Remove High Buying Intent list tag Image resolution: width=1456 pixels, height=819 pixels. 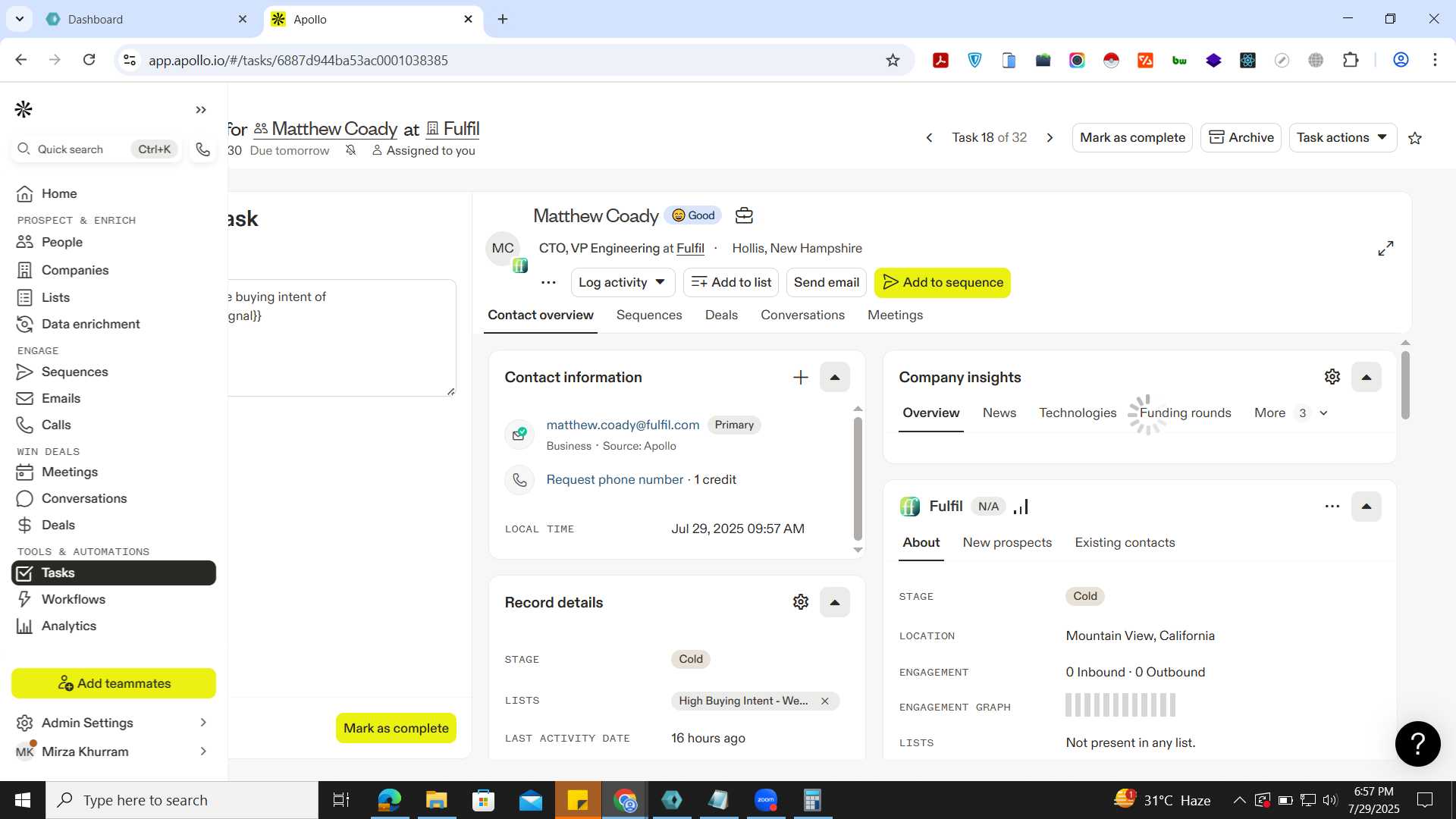coord(825,701)
